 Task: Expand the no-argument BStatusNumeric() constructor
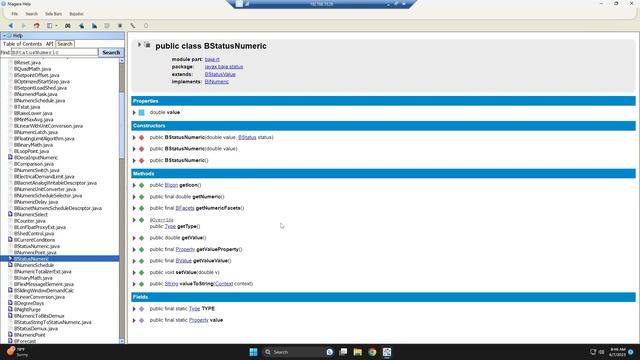134,160
